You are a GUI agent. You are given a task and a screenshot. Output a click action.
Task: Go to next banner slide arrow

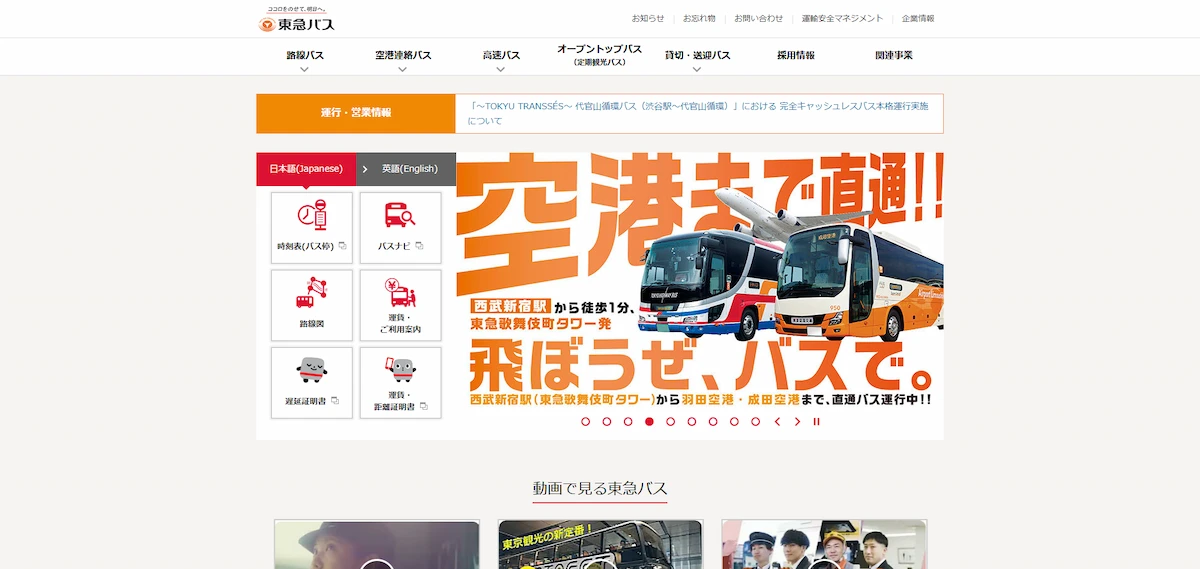click(797, 422)
